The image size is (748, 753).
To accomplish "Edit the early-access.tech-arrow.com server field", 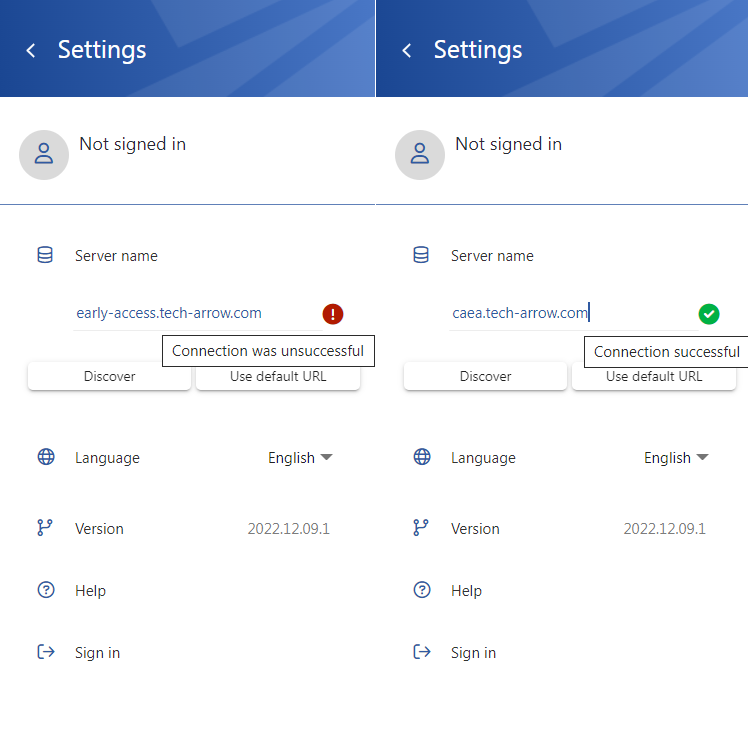I will coord(197,314).
